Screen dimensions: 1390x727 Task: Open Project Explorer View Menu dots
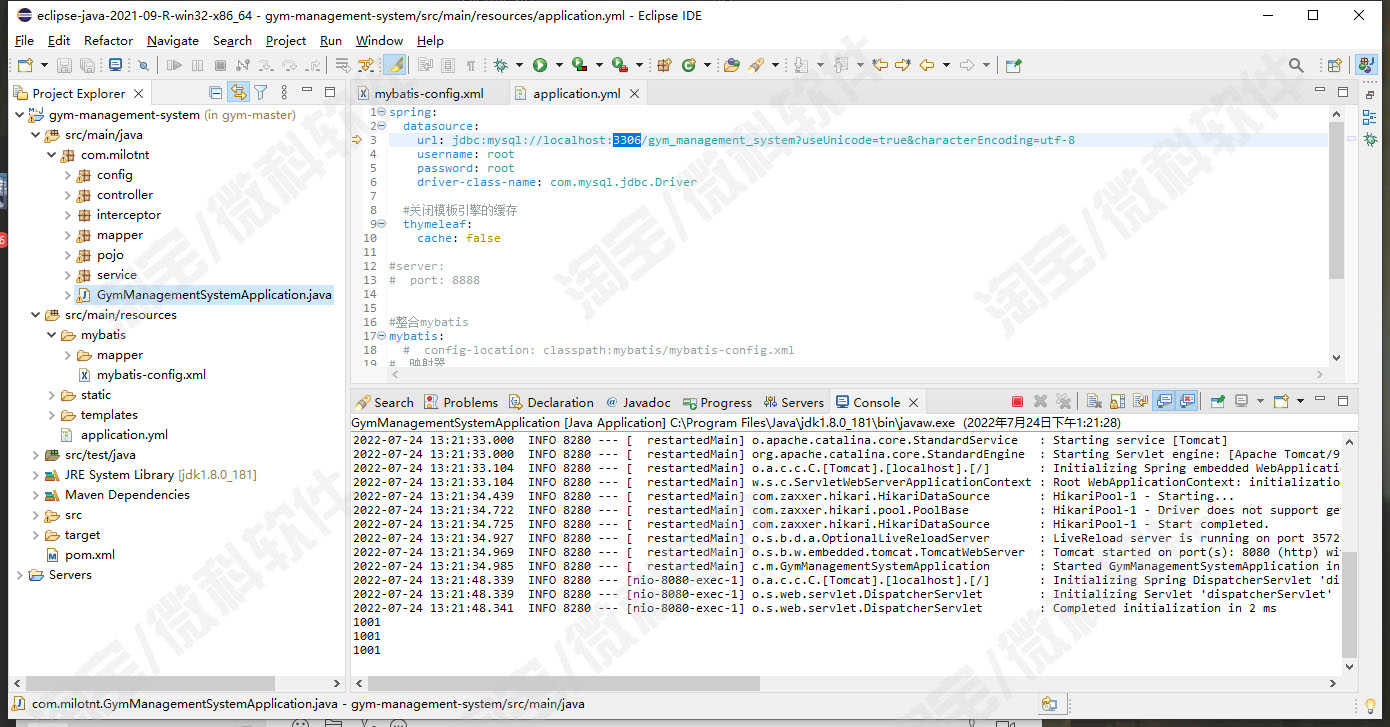click(x=284, y=92)
